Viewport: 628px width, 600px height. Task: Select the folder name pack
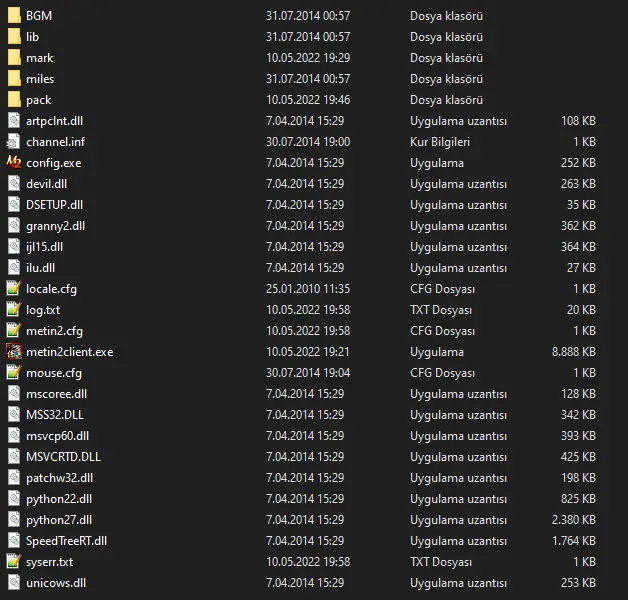point(38,100)
